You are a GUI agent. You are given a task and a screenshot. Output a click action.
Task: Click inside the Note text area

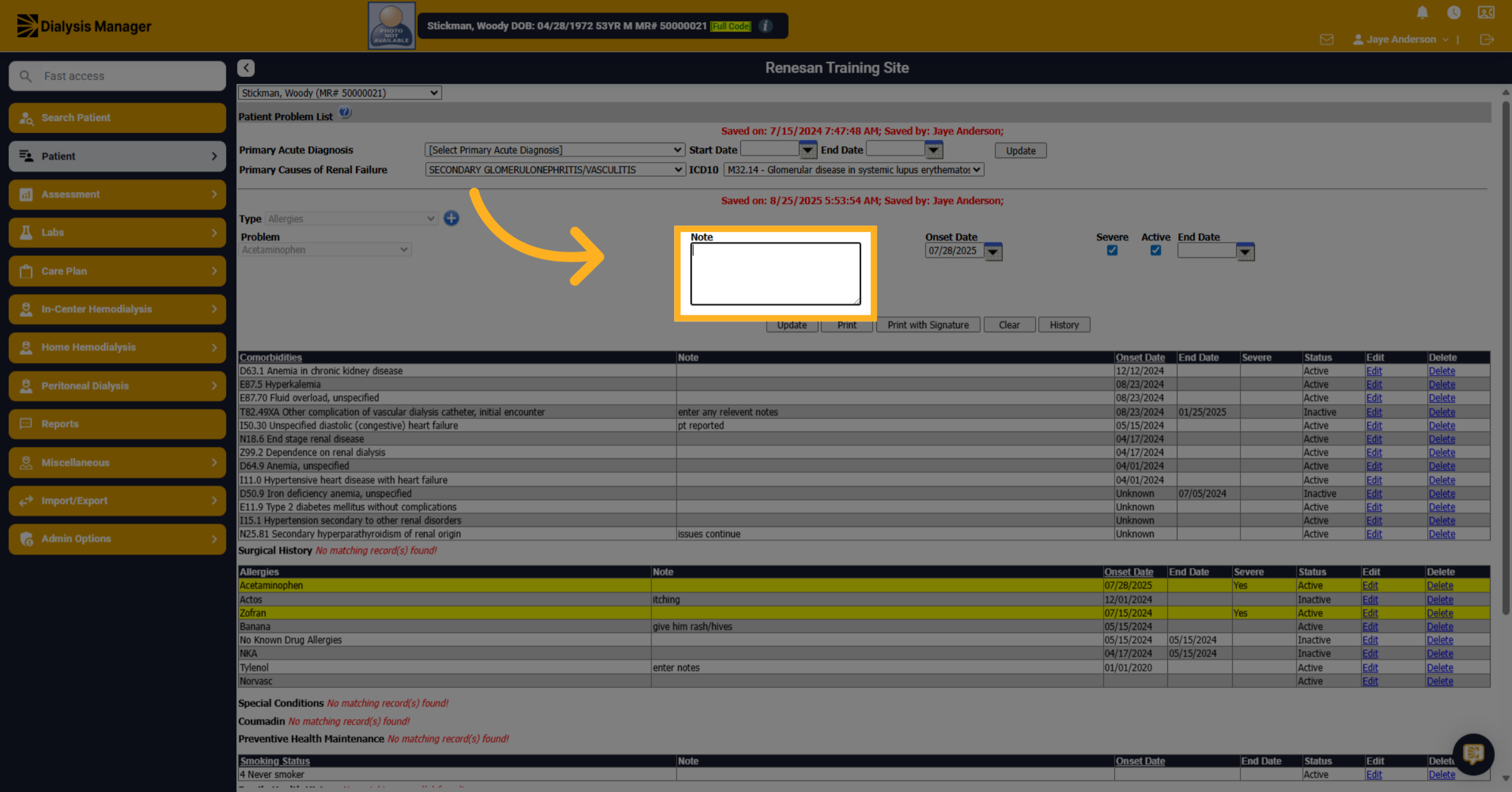pyautogui.click(x=776, y=274)
